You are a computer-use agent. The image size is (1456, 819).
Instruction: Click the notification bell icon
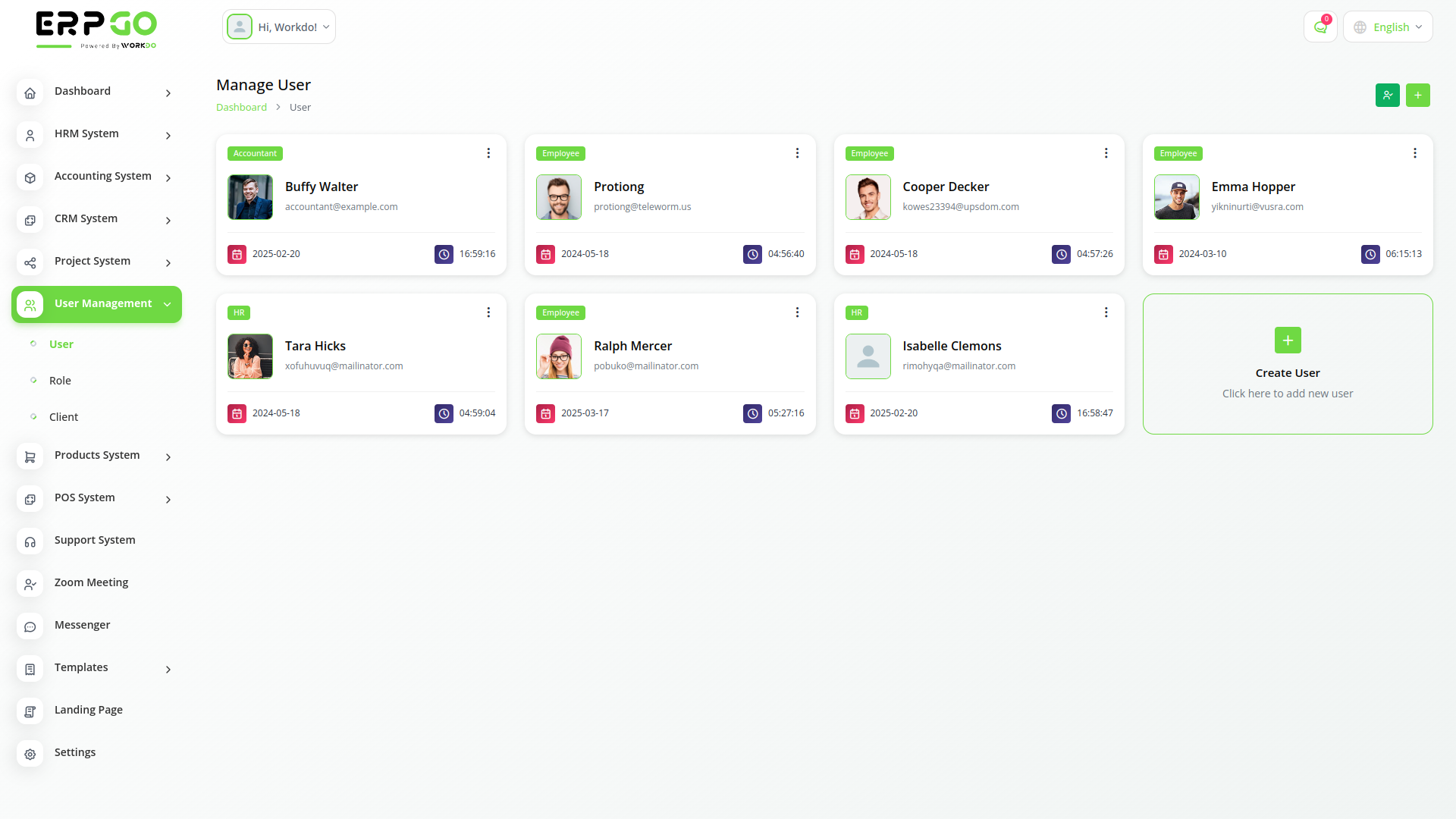1320,27
